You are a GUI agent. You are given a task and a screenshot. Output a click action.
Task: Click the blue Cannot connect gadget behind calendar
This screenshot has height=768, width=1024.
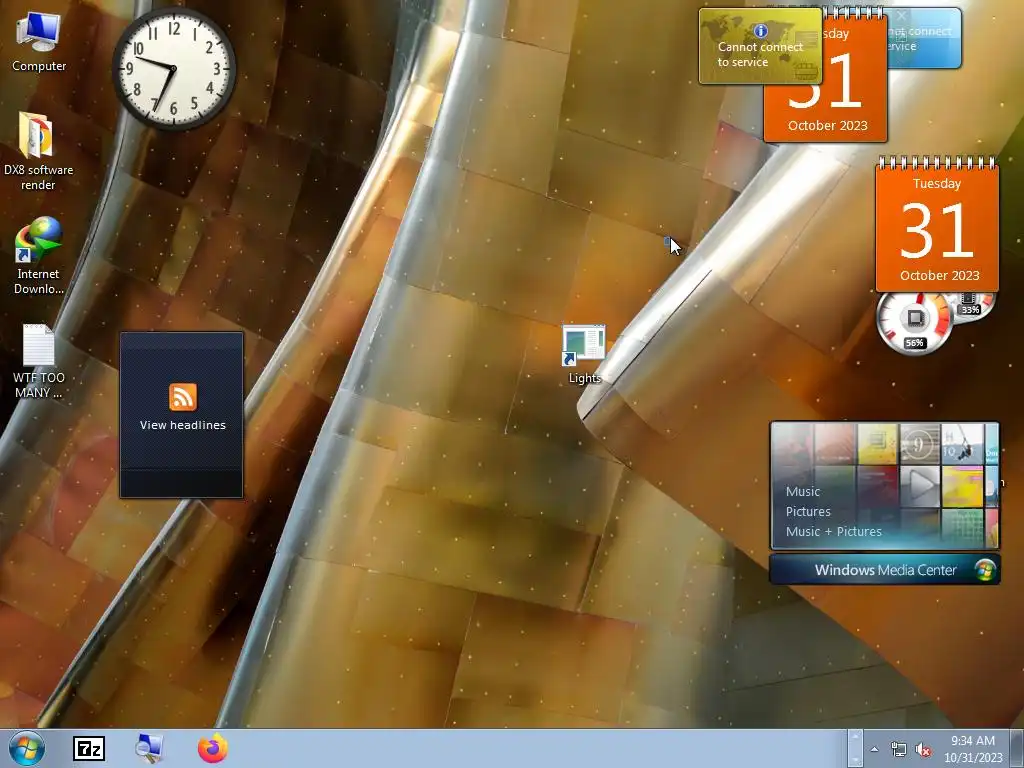pyautogui.click(x=925, y=39)
